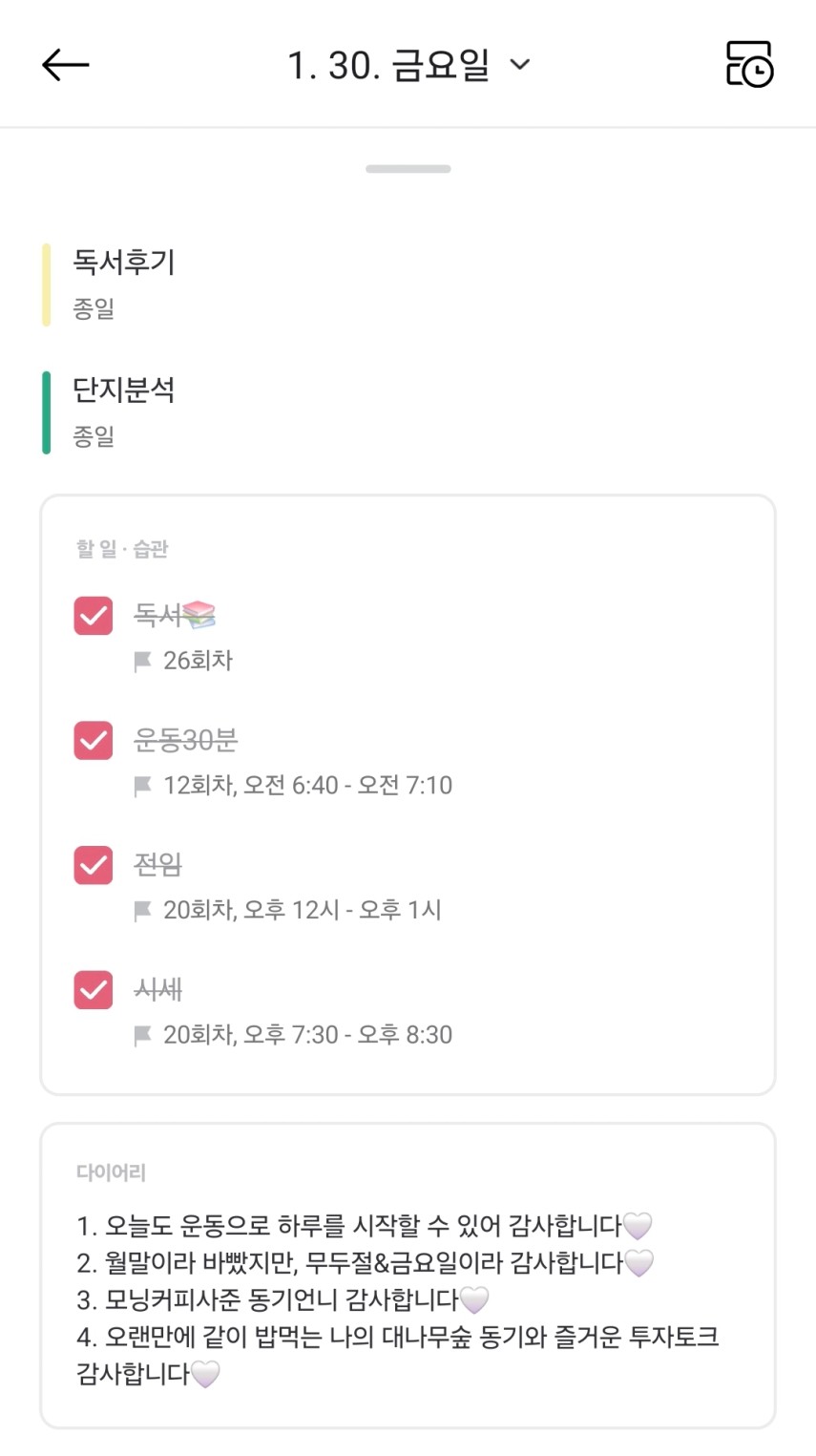
Task: Open the 단지분석 all-day event
Action: click(124, 390)
